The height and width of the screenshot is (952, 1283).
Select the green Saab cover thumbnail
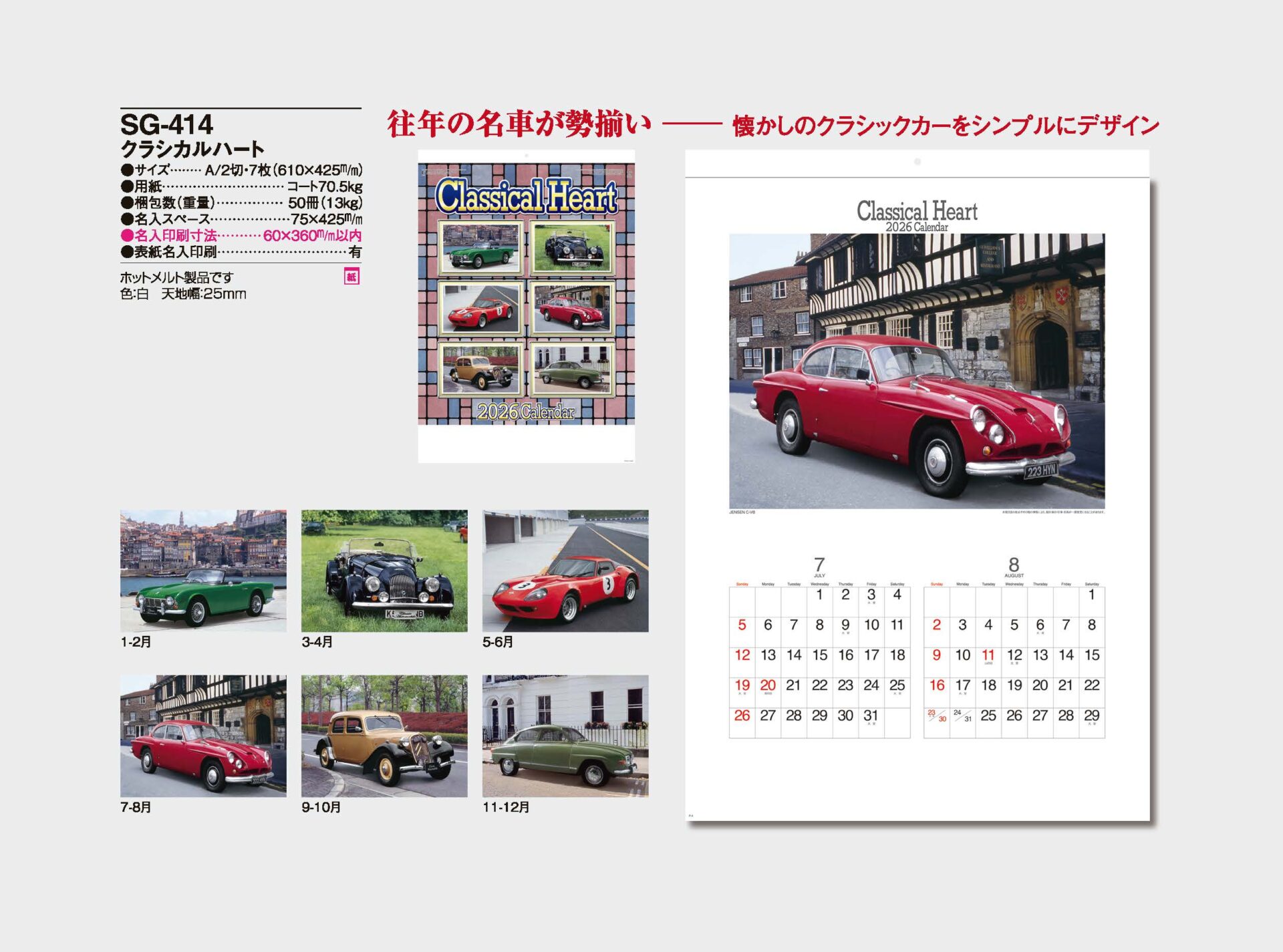(572, 369)
